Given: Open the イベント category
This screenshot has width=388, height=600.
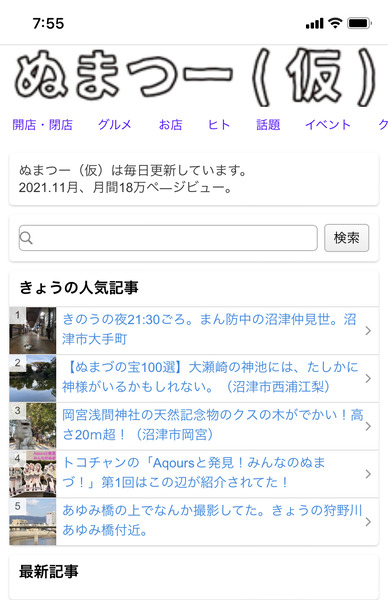Looking at the screenshot, I should 328,125.
